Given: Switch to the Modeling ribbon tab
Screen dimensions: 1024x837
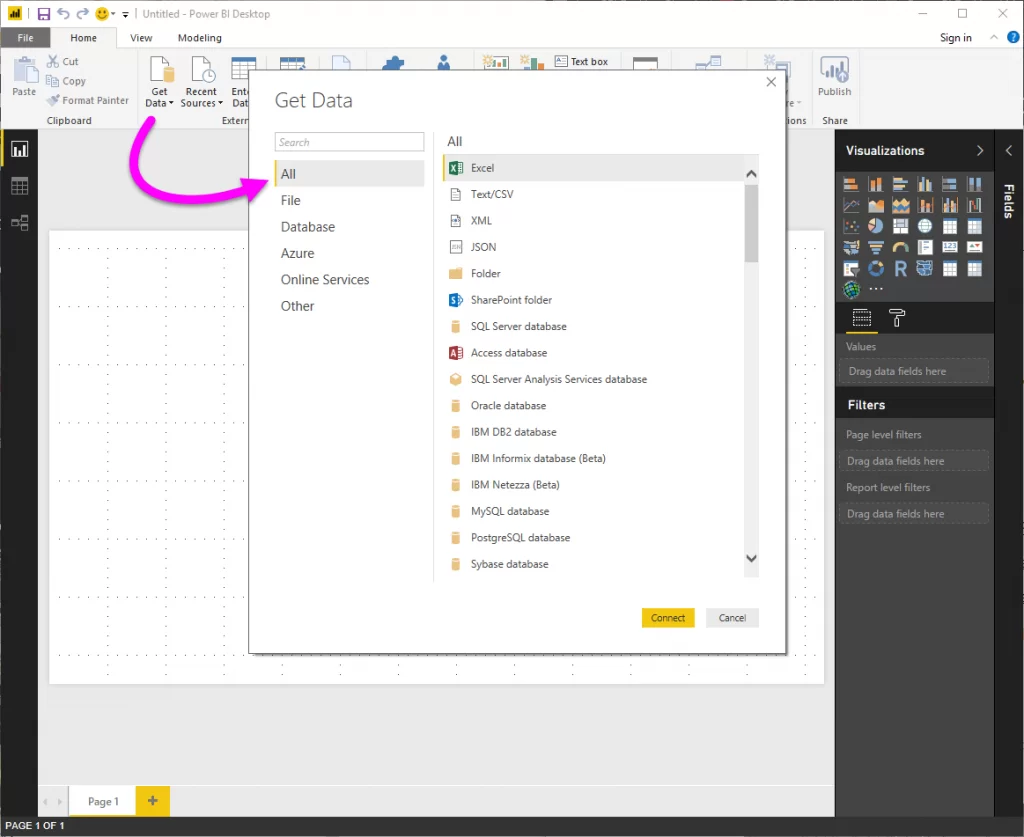Looking at the screenshot, I should click(x=199, y=37).
